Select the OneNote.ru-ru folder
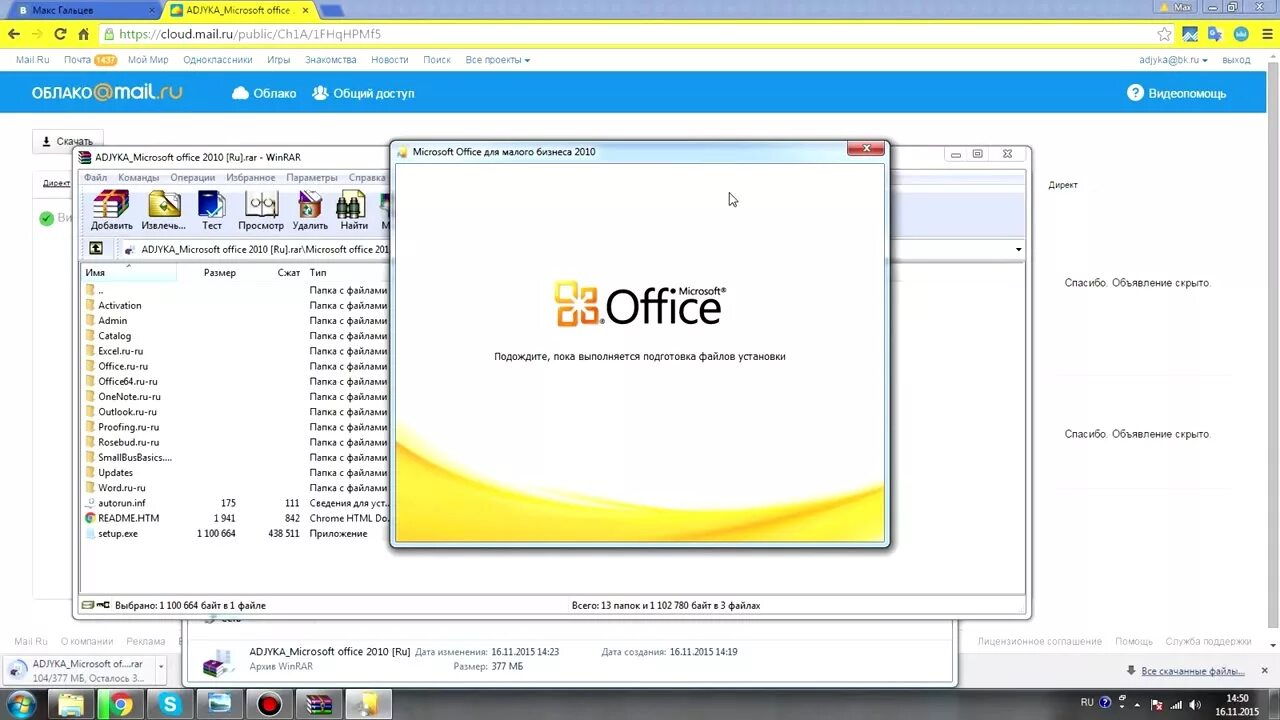Screen dimensions: 1280x720 129,397
